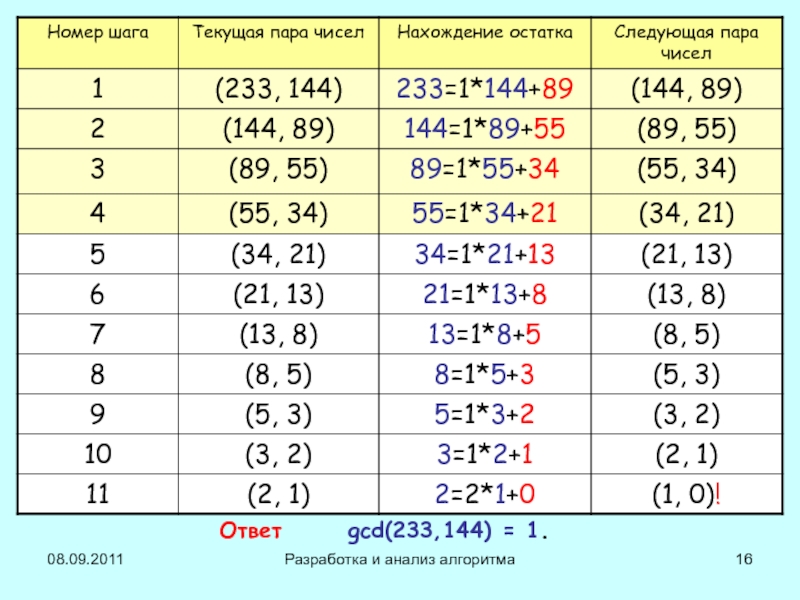Click the 'Номер шага' column header
The width and height of the screenshot is (800, 600).
98,43
